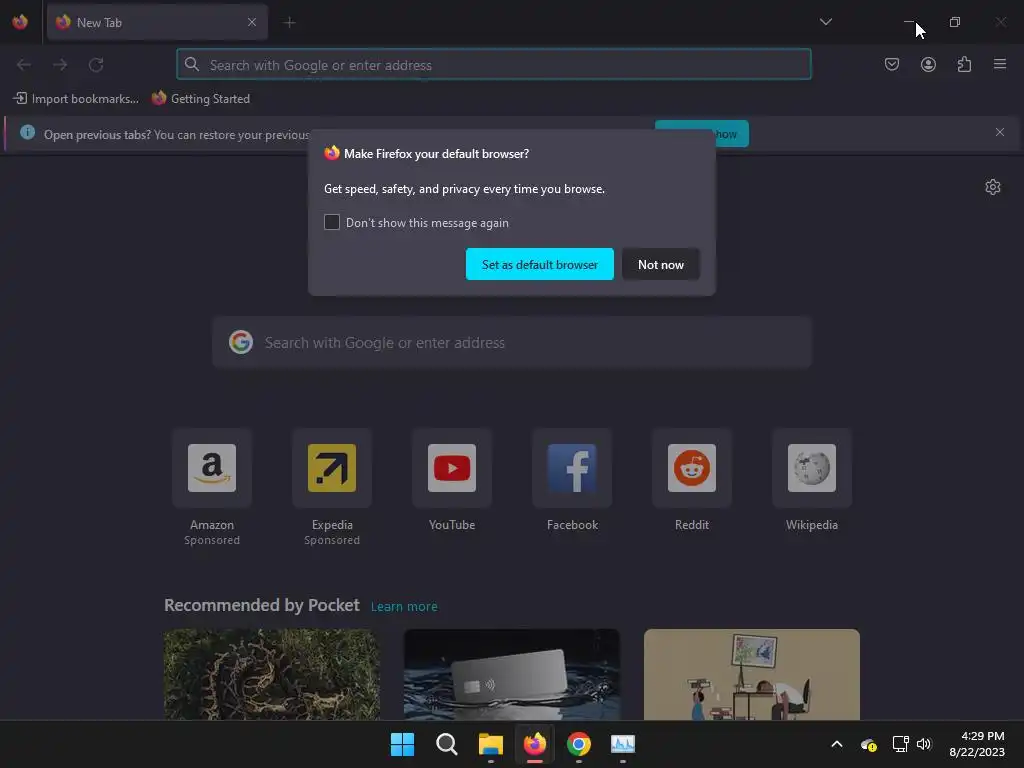1024x768 pixels.
Task: Open the Wikipedia shortcut tile
Action: (x=812, y=468)
